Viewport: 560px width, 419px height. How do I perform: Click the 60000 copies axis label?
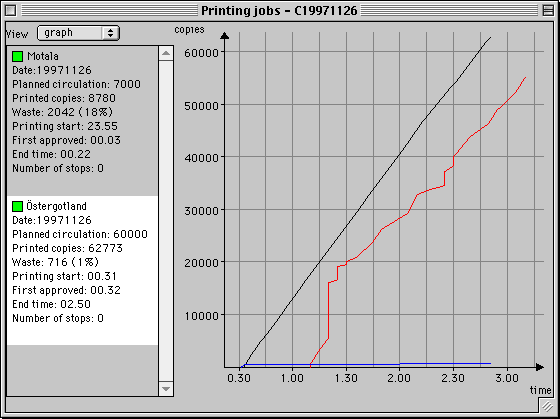point(201,53)
